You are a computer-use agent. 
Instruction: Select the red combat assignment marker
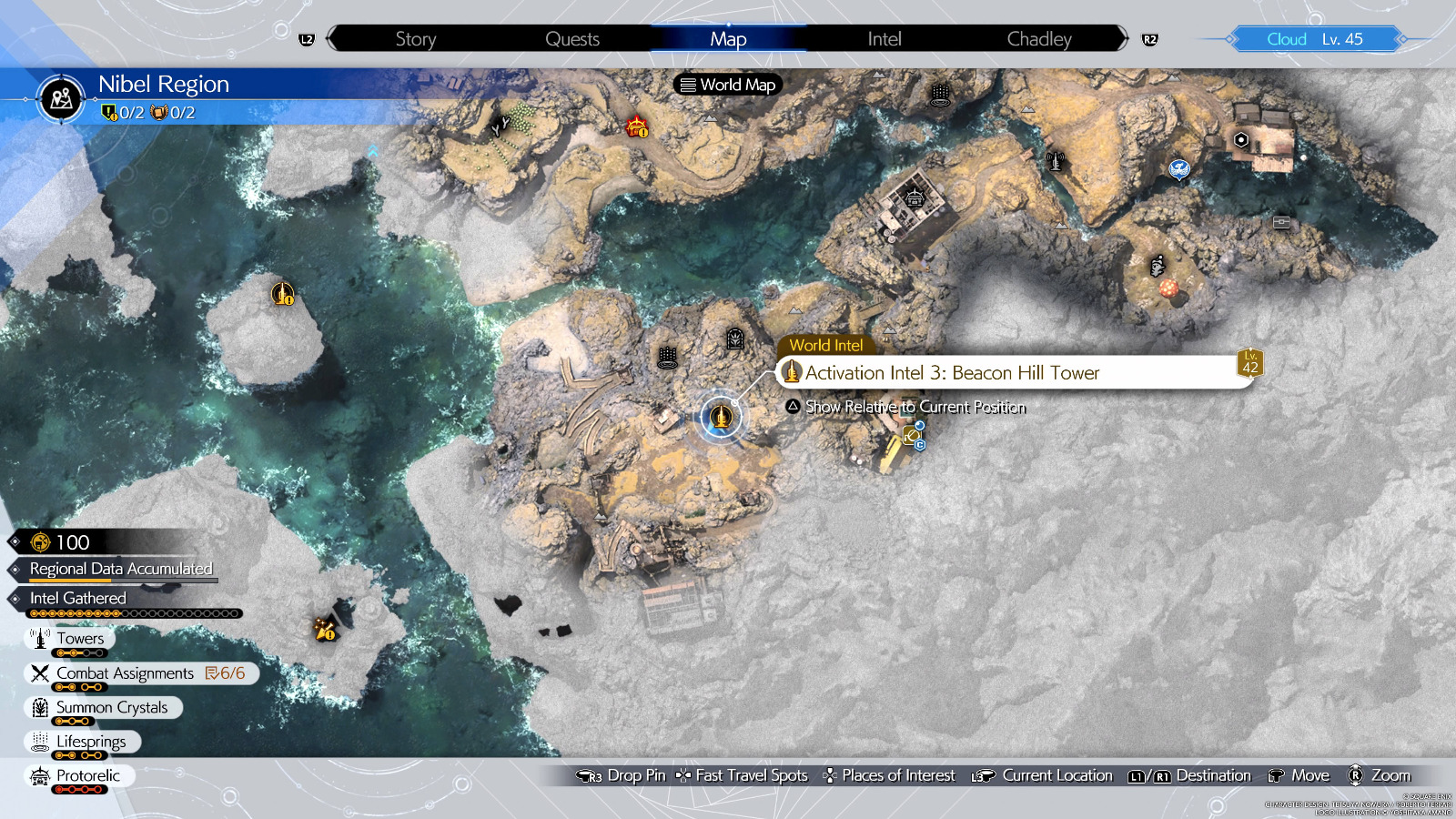tap(637, 126)
